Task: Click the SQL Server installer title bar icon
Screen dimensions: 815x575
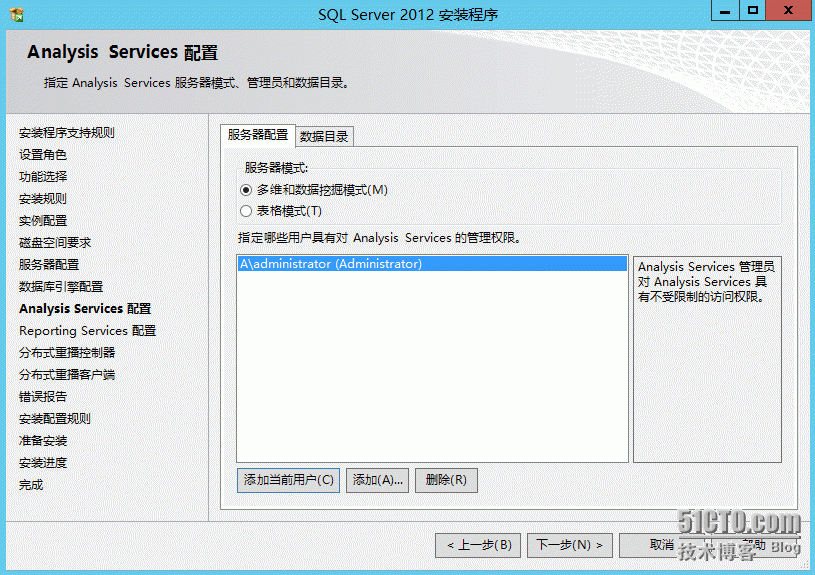Action: (17, 15)
